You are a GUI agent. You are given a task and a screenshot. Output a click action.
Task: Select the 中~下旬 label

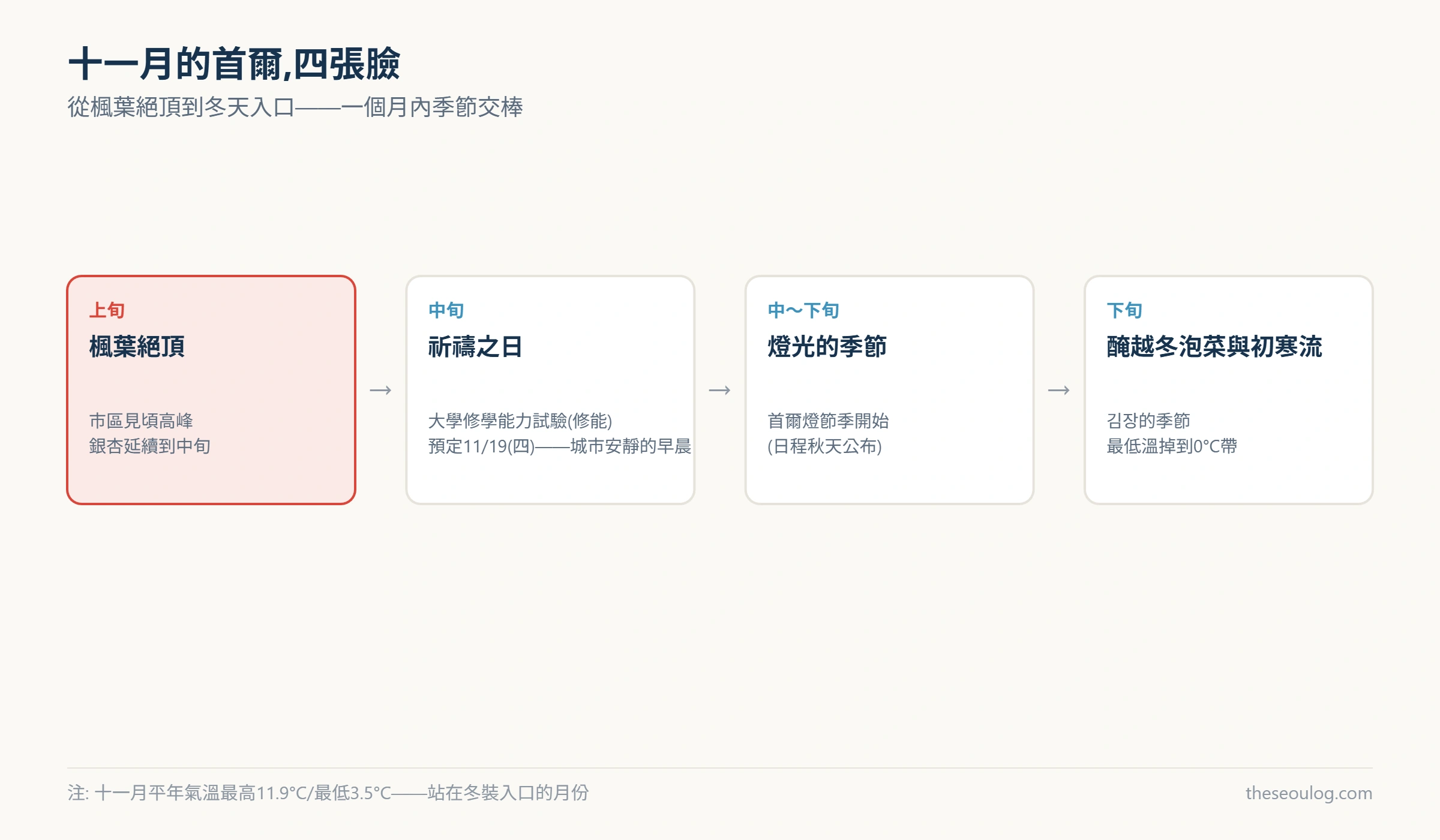[x=803, y=310]
